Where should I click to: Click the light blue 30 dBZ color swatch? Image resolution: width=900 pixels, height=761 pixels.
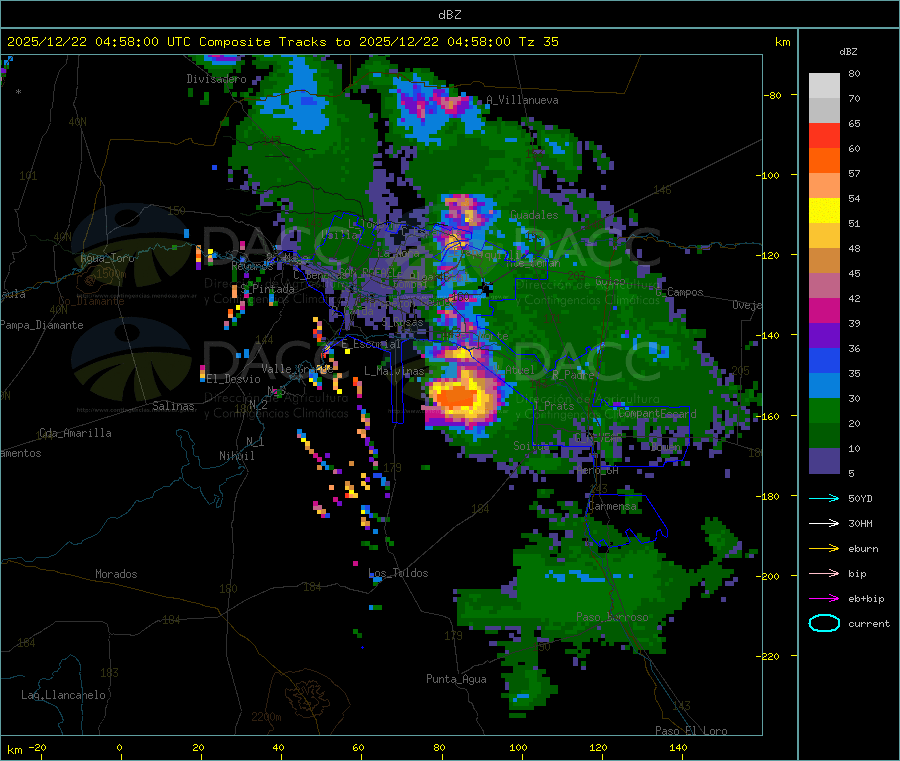coord(824,385)
